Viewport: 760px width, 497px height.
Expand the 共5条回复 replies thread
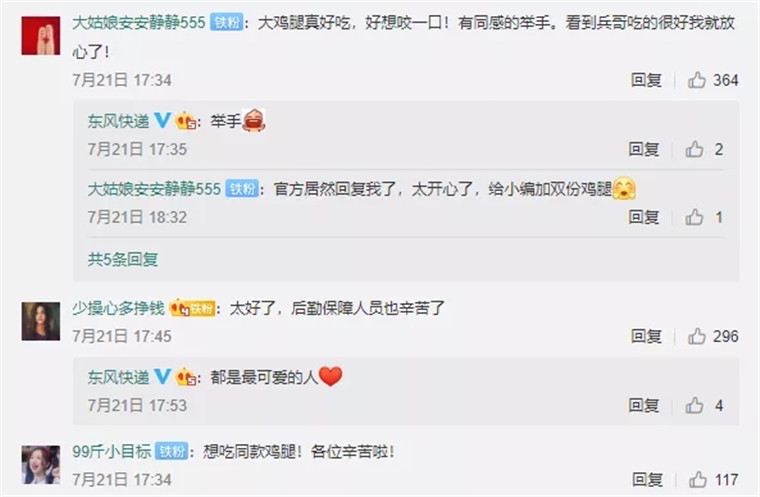tap(123, 259)
